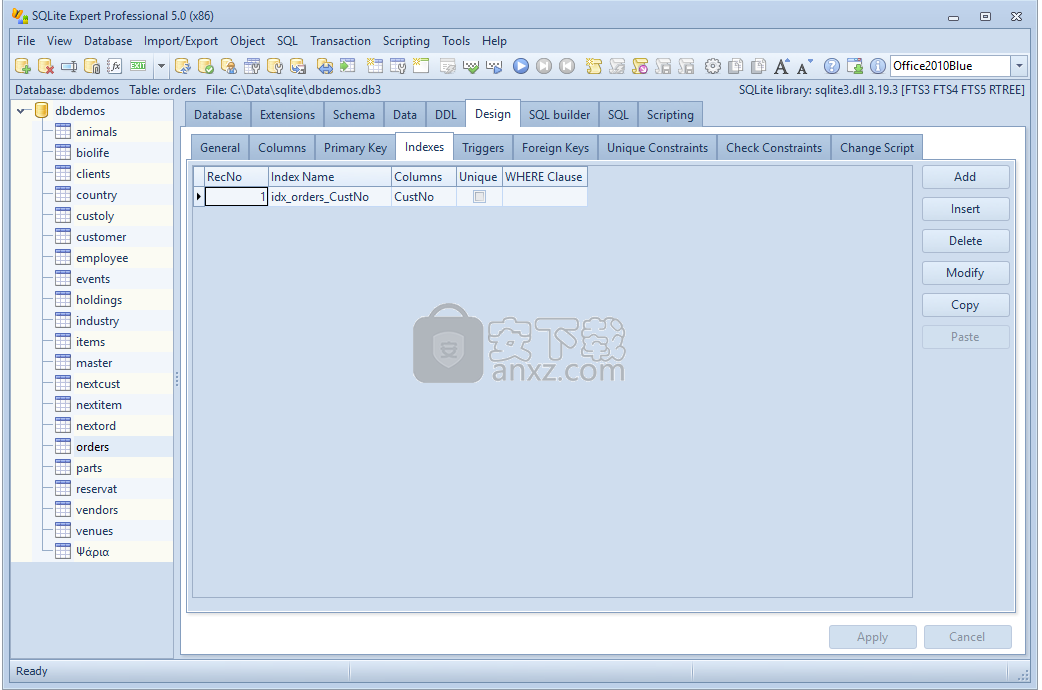Select the orders table in tree

92,447
